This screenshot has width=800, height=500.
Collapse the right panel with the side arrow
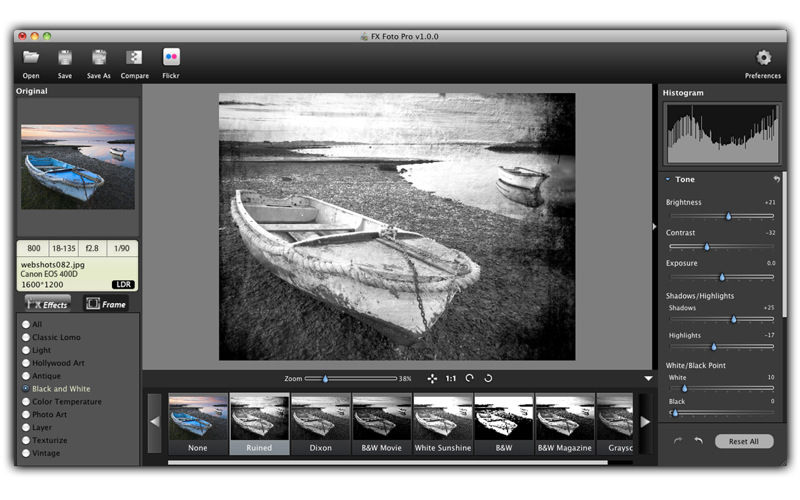tap(654, 226)
